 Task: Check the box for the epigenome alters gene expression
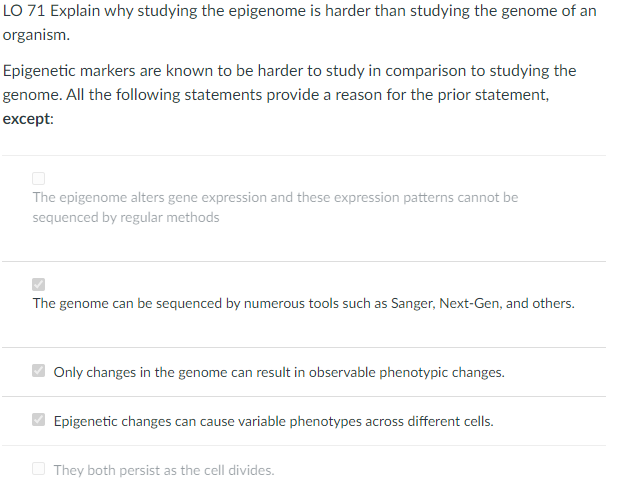[39, 179]
